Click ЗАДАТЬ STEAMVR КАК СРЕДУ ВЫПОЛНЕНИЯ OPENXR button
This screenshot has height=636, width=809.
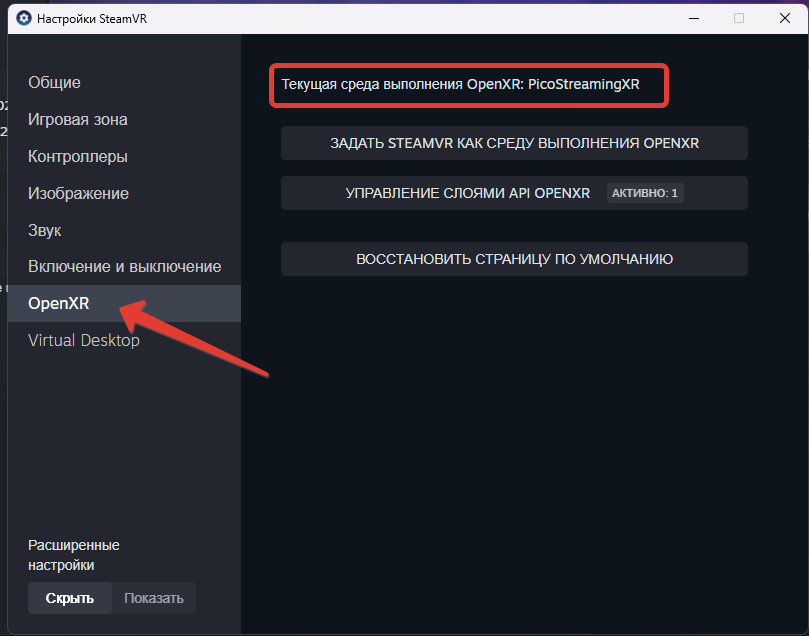[x=514, y=143]
